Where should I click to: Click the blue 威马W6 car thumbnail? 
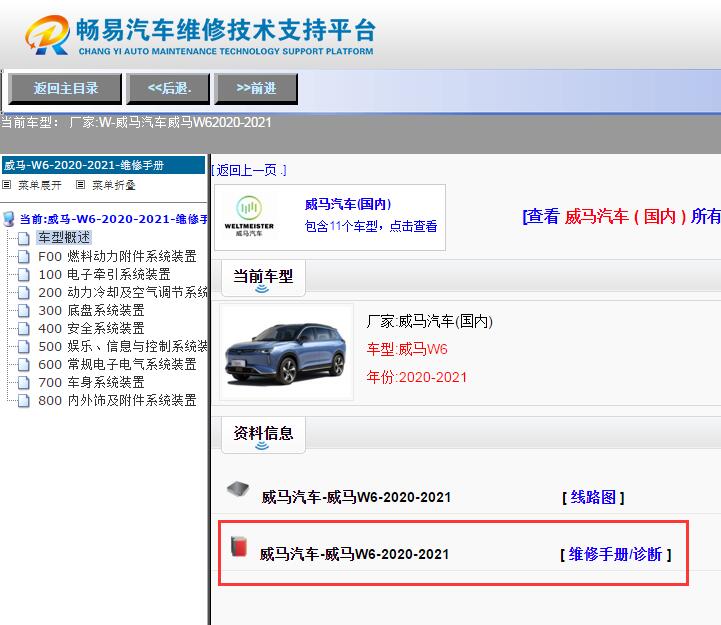click(286, 351)
